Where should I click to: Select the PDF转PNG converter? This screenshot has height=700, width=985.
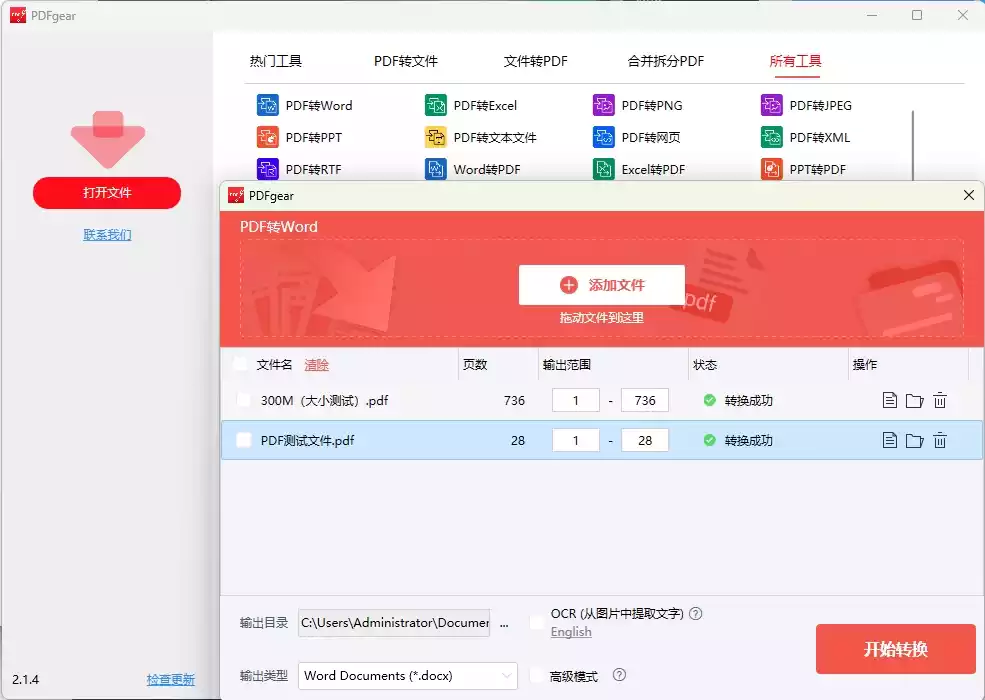[x=604, y=104]
